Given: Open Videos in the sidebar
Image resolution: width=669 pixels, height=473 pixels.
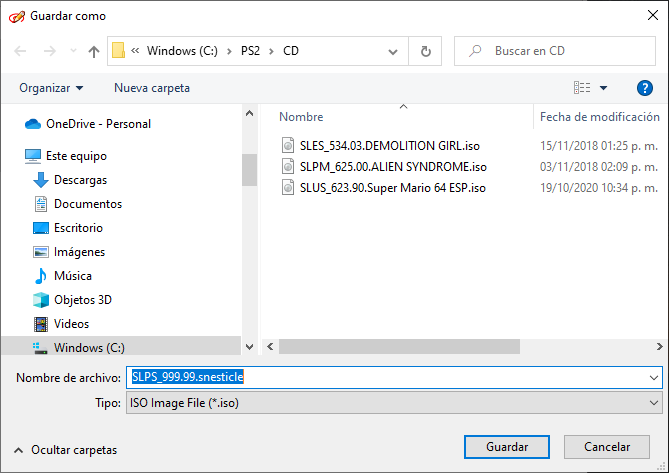Looking at the screenshot, I should click(71, 324).
